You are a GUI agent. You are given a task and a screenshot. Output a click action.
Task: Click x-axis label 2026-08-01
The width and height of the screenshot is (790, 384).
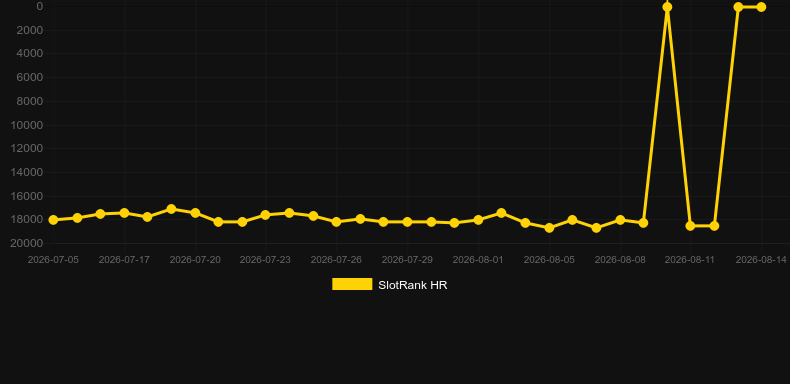478,260
